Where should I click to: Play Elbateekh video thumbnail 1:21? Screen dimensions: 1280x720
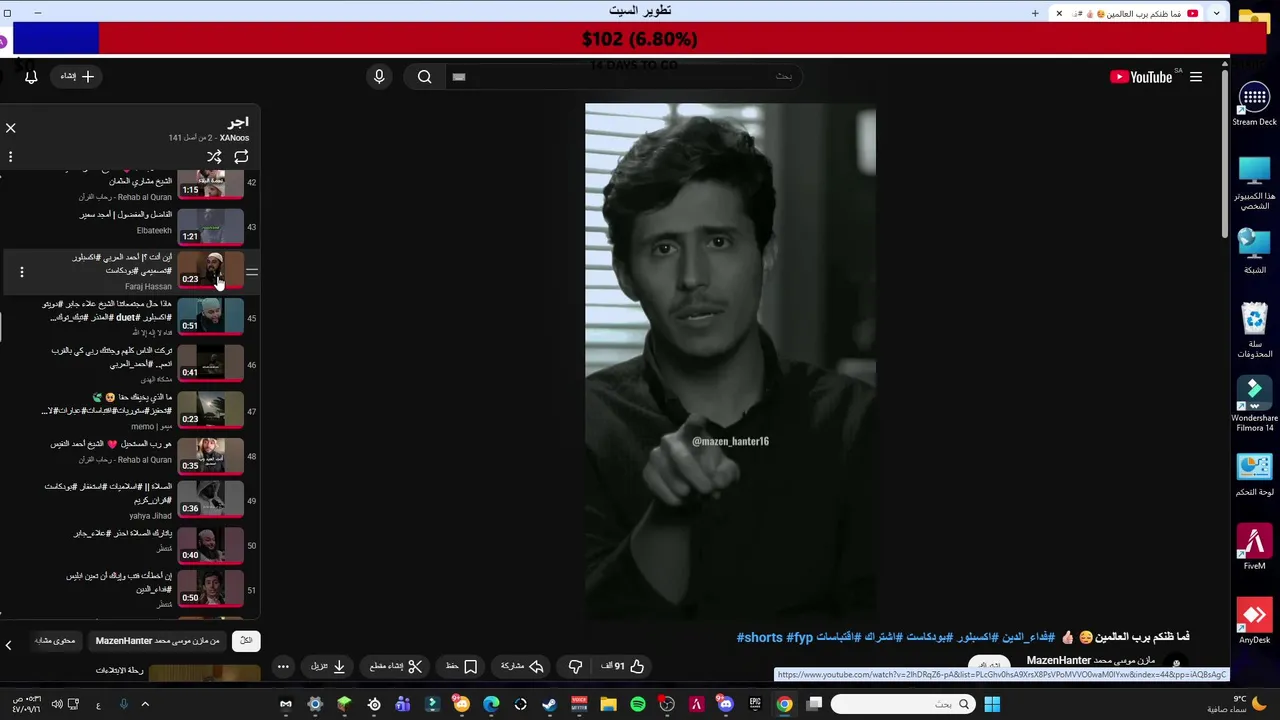[x=211, y=227]
